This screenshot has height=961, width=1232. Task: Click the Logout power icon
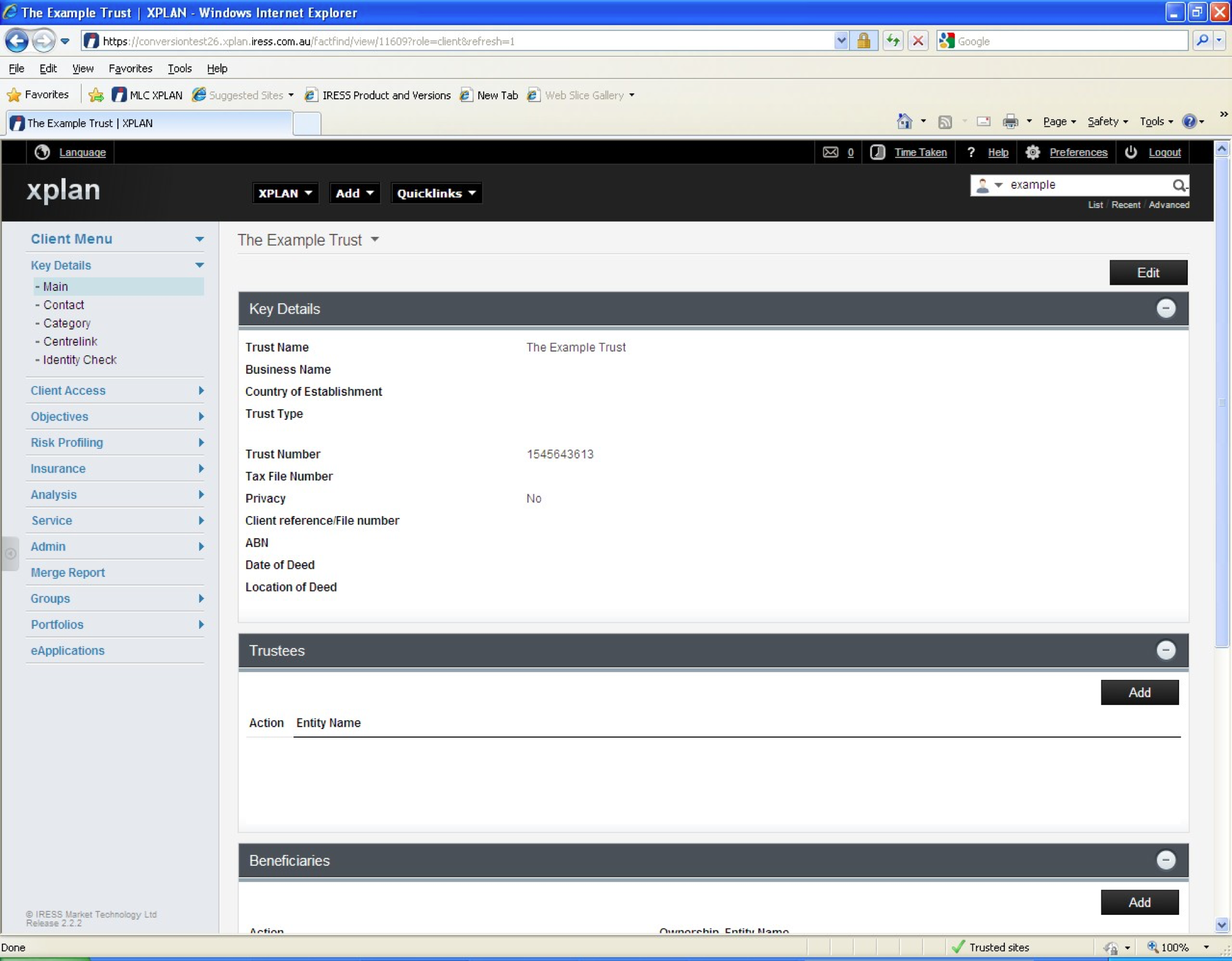[x=1131, y=152]
